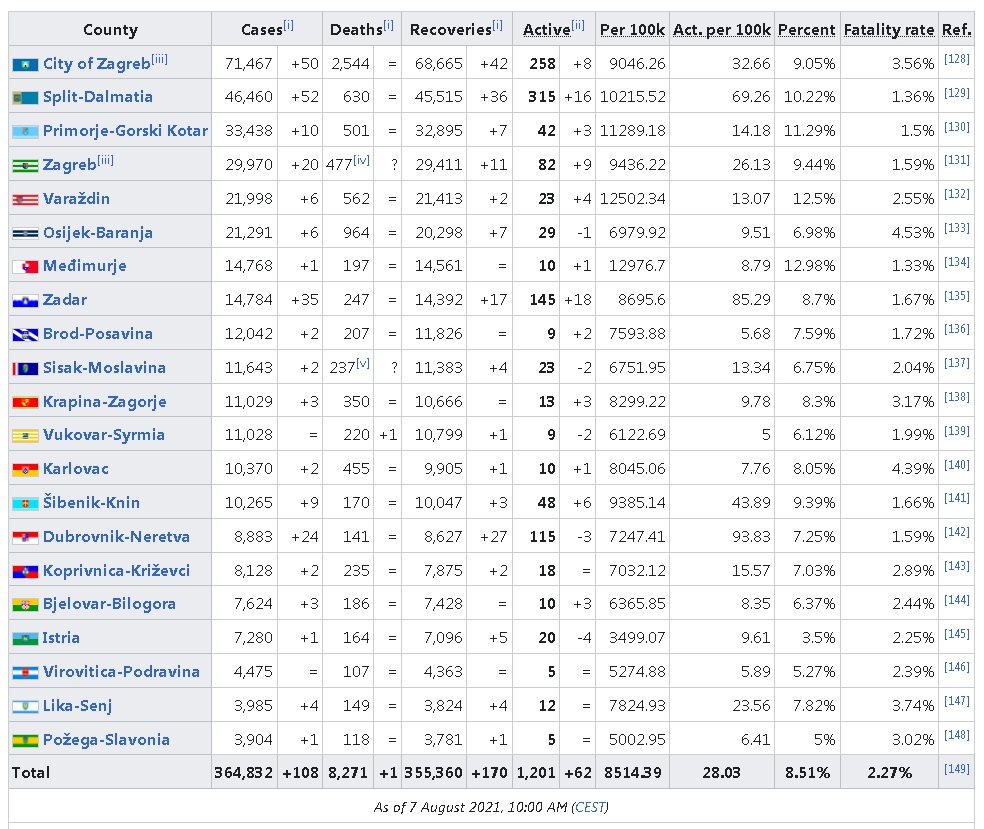Select Split-Dalmatia active count 315
The image size is (984, 829).
[542, 97]
